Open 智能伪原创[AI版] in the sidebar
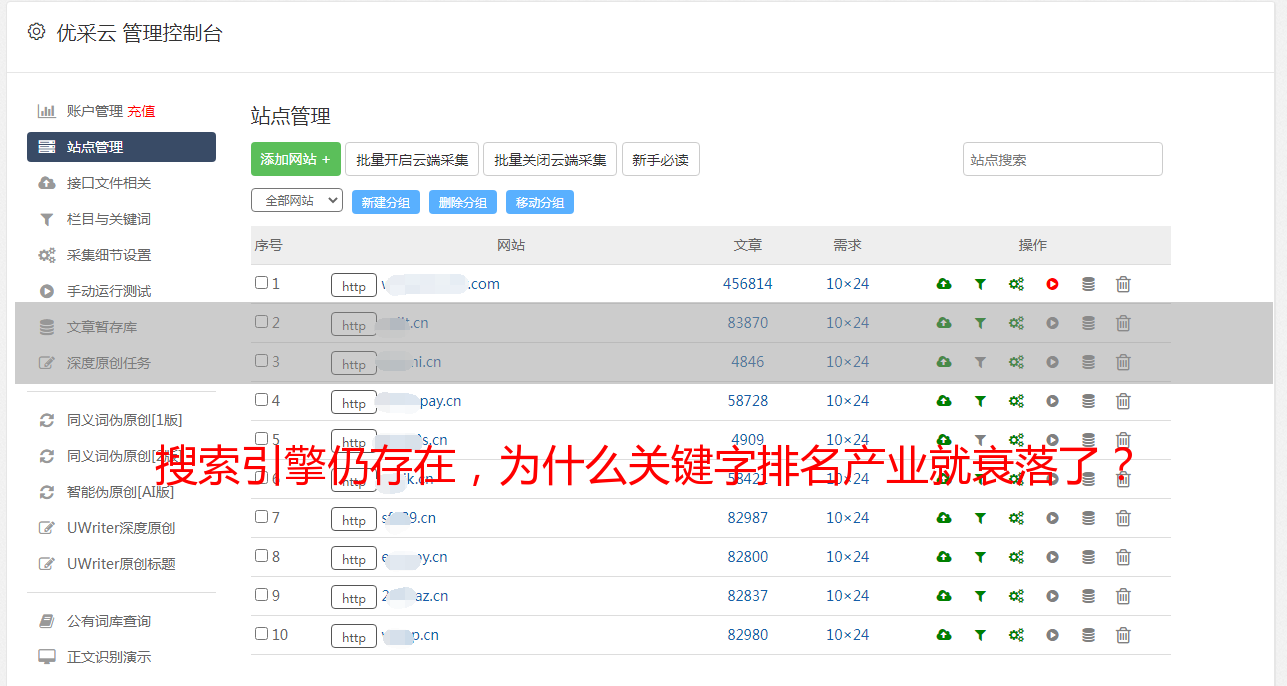The height and width of the screenshot is (686, 1287). [121, 492]
